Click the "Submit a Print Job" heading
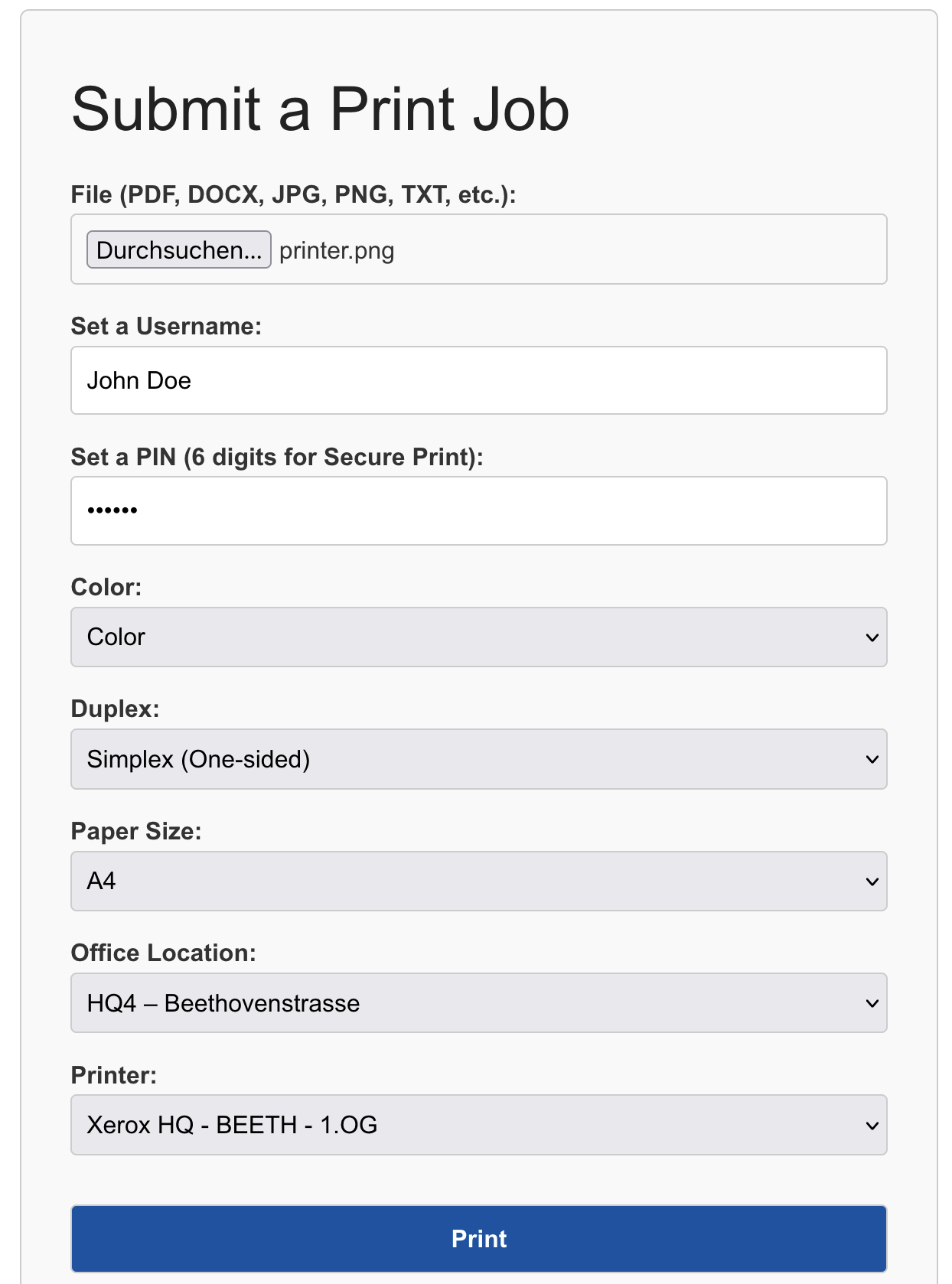 (320, 109)
